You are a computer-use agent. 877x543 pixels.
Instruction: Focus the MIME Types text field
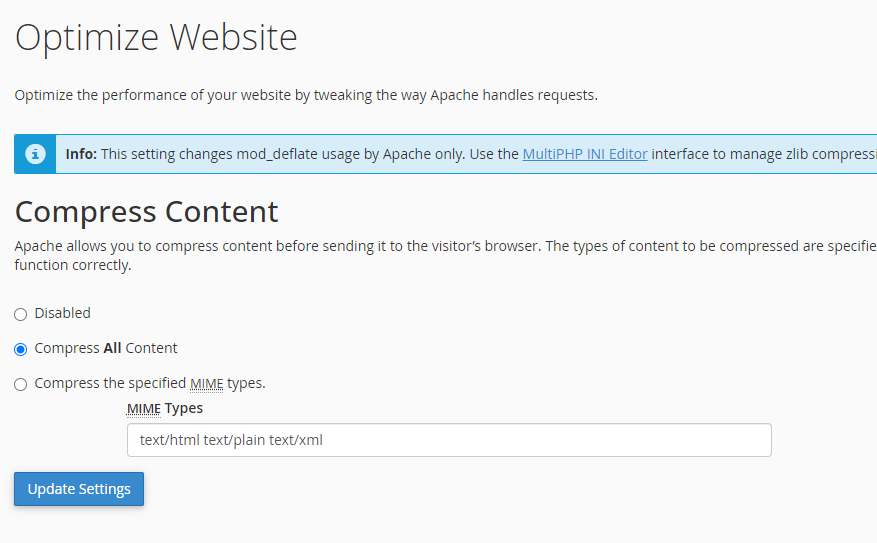(x=449, y=440)
